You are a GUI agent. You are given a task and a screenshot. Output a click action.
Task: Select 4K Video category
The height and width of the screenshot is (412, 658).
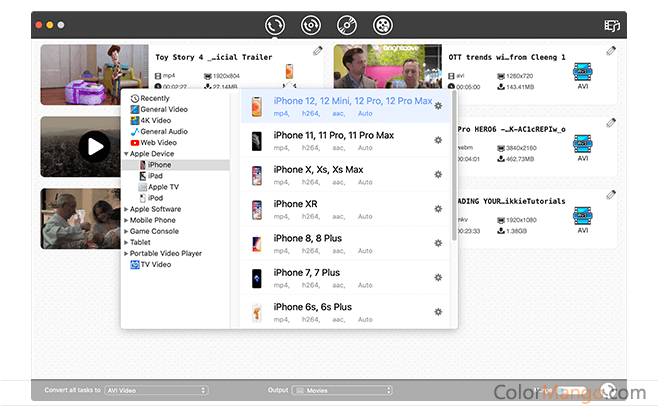(x=151, y=120)
